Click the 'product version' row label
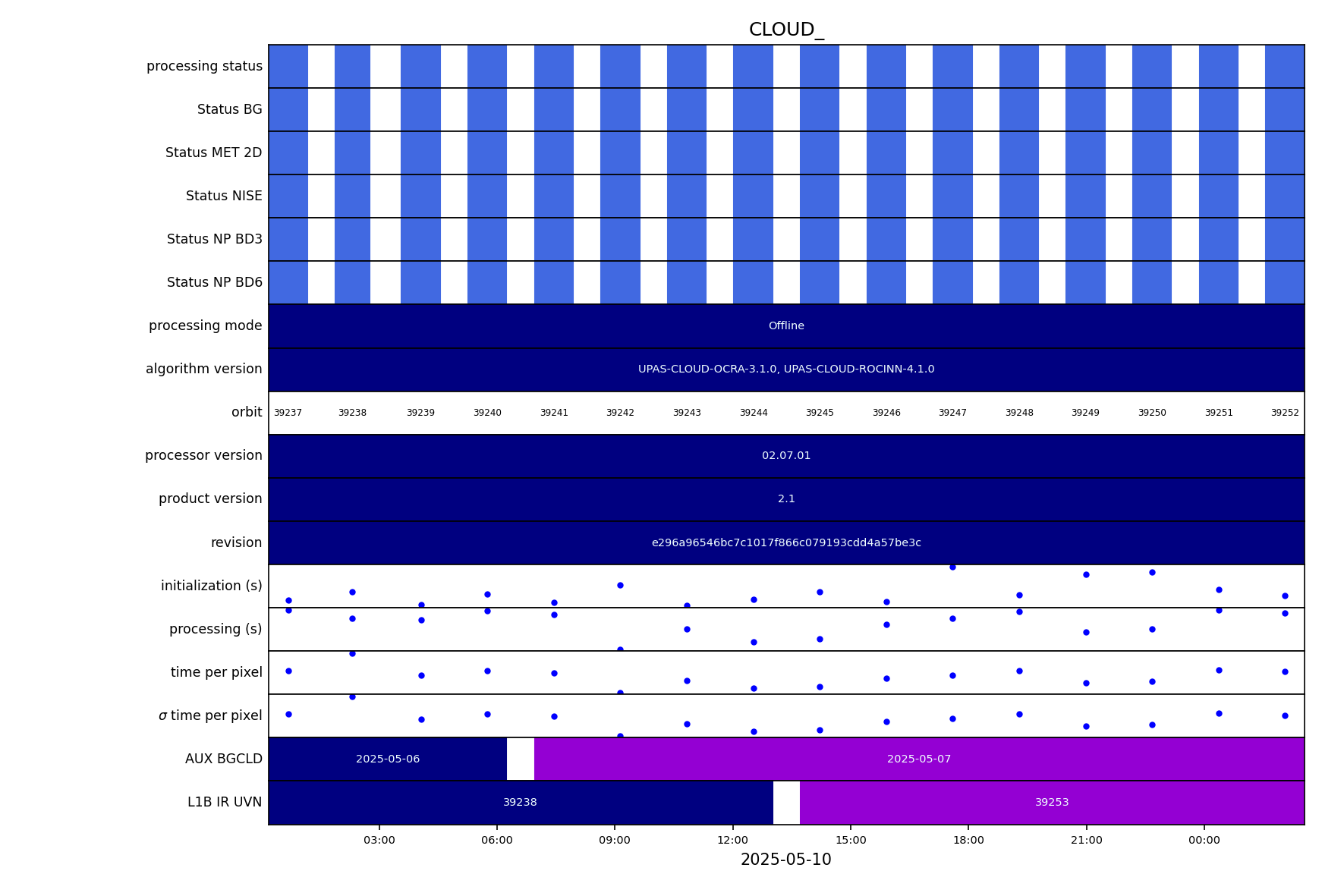The width and height of the screenshot is (1344, 896). tap(210, 498)
